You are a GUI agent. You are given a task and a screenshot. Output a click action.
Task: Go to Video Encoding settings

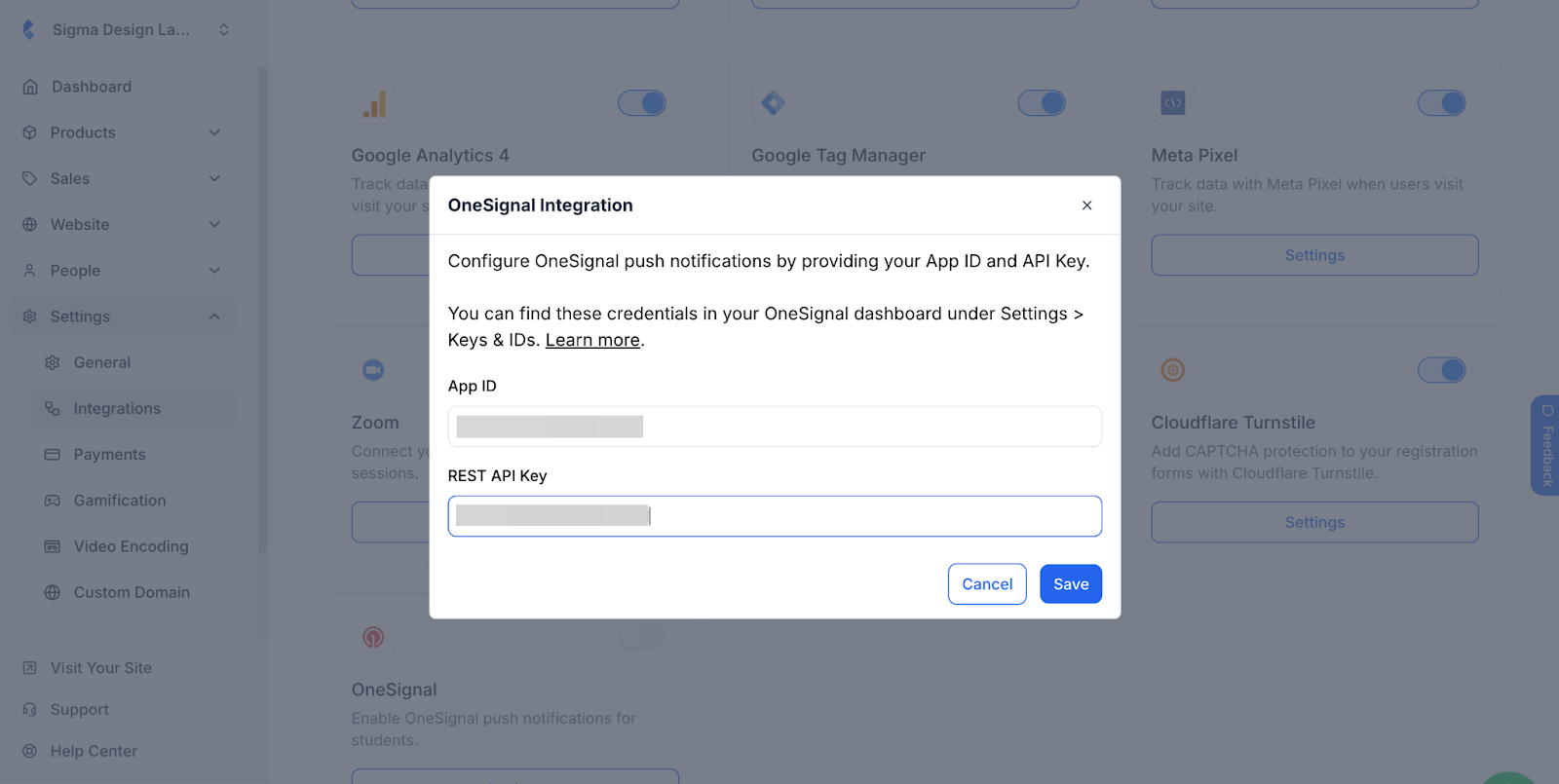tap(131, 546)
